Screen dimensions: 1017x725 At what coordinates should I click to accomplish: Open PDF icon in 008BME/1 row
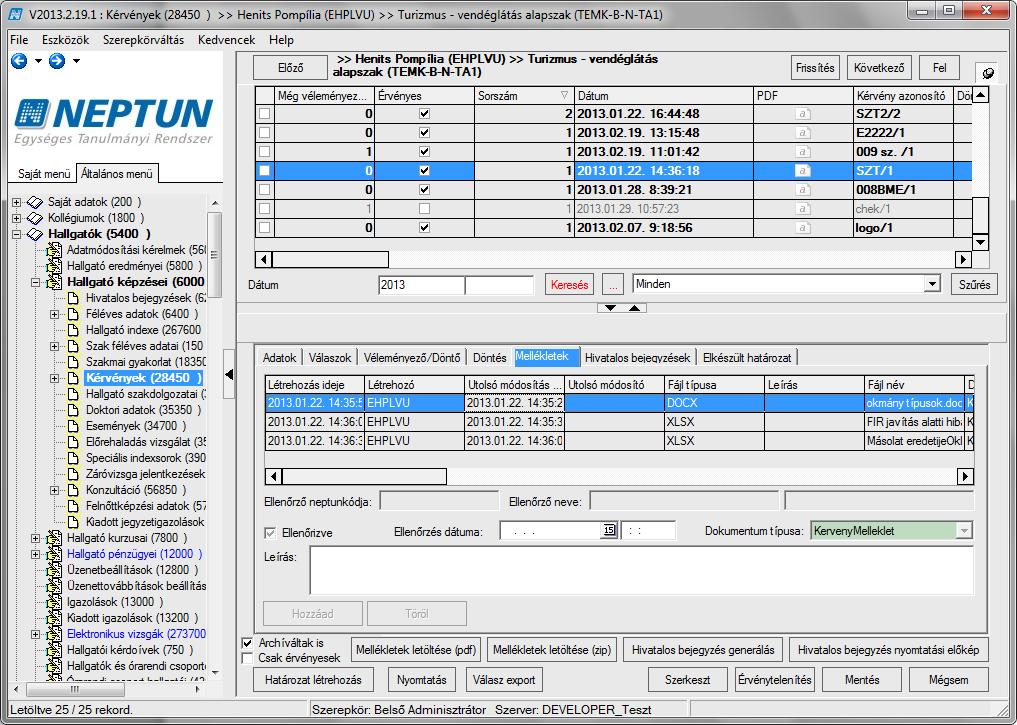pos(803,189)
